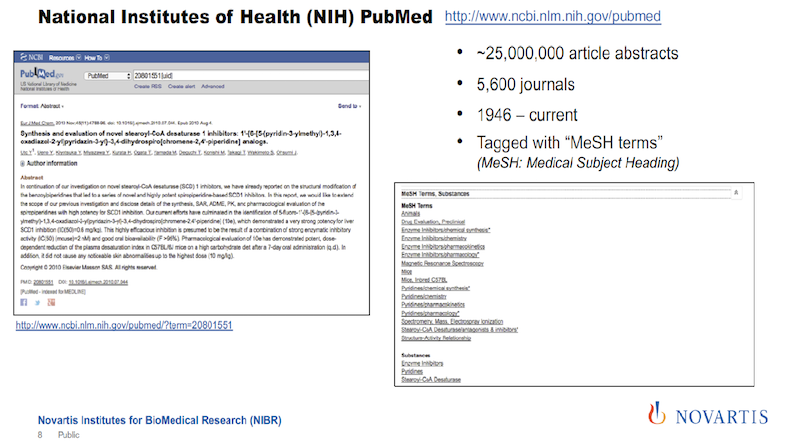Click the Mice MeSH term
Image resolution: width=800 pixels, height=448 pixels.
point(407,271)
